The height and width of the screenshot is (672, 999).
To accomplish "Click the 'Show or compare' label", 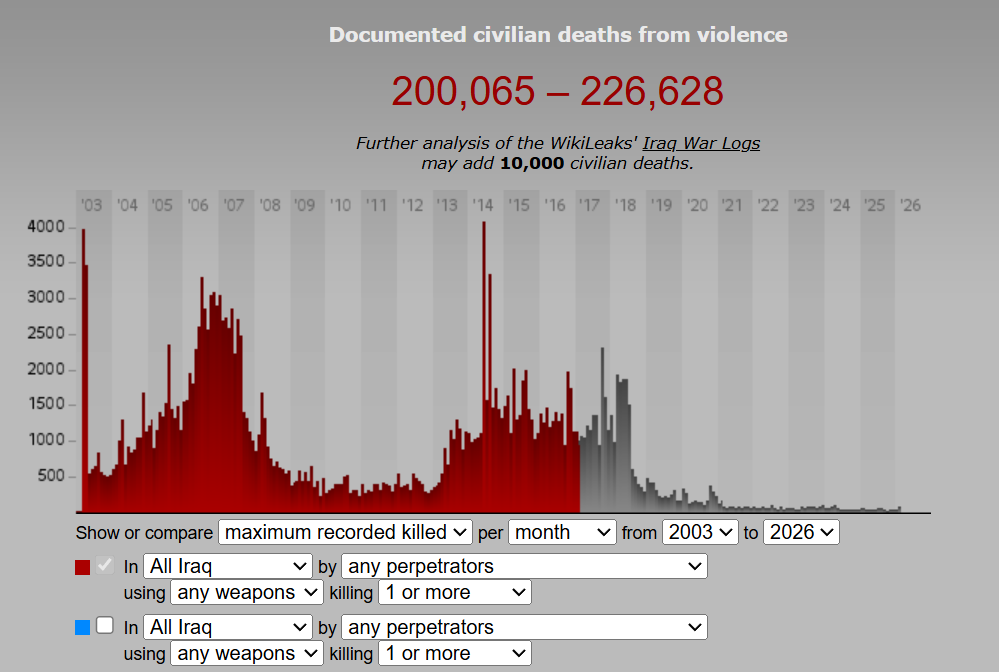I will pos(145,533).
